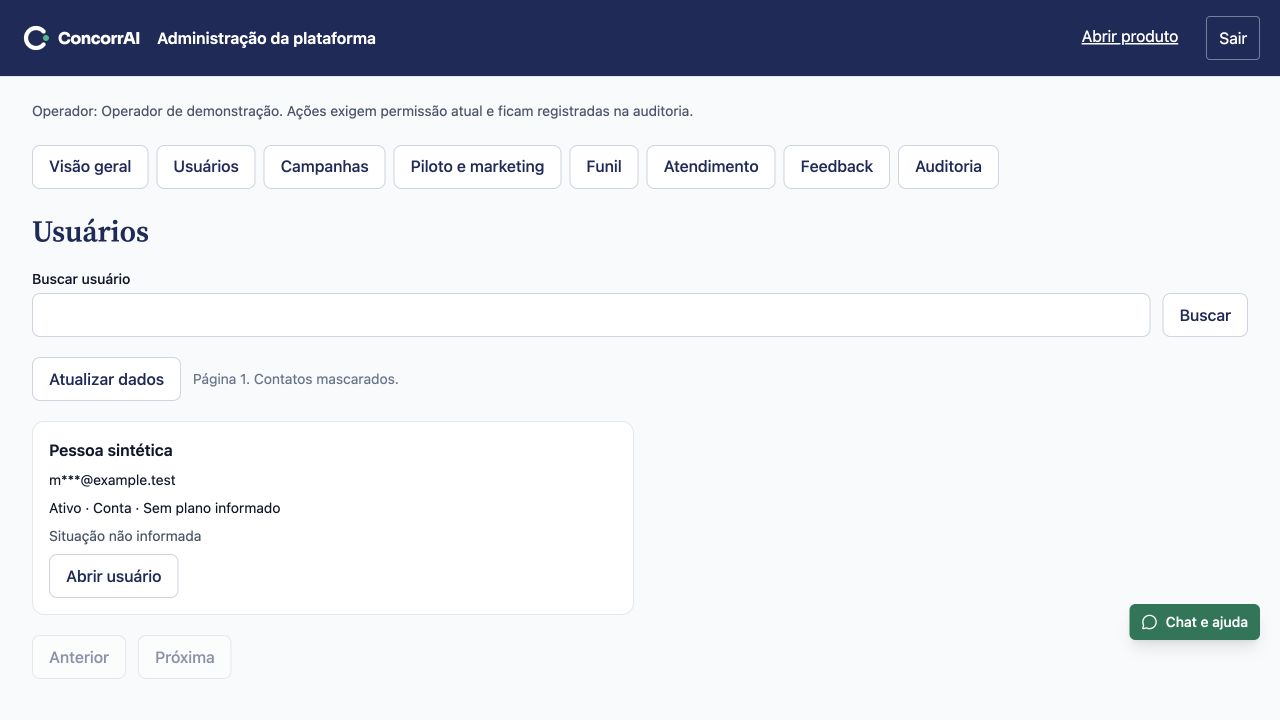Click the Situação não informada text
The height and width of the screenshot is (720, 1280).
[x=125, y=536]
